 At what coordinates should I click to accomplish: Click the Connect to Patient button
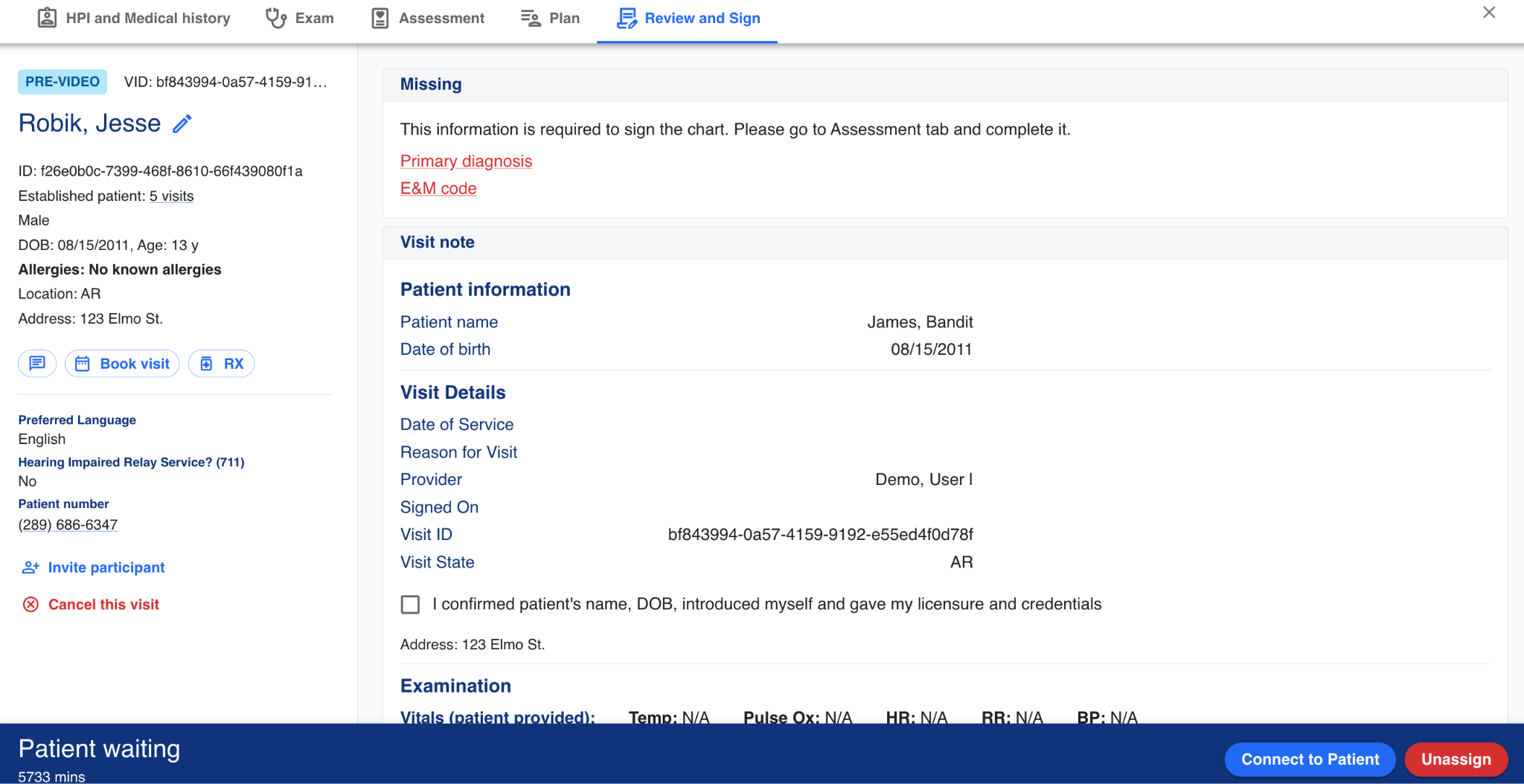(x=1310, y=759)
